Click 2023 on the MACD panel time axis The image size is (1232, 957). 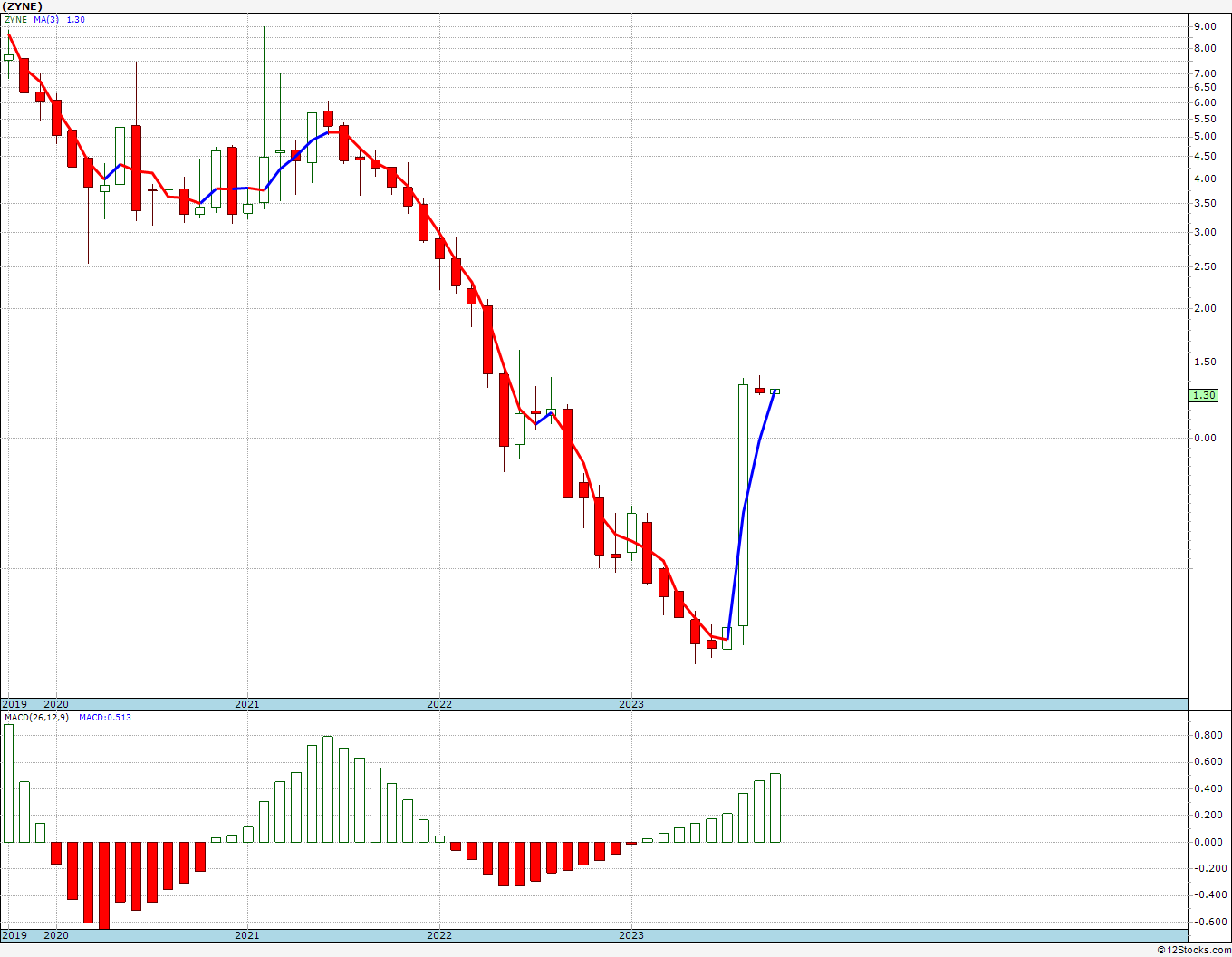(631, 935)
